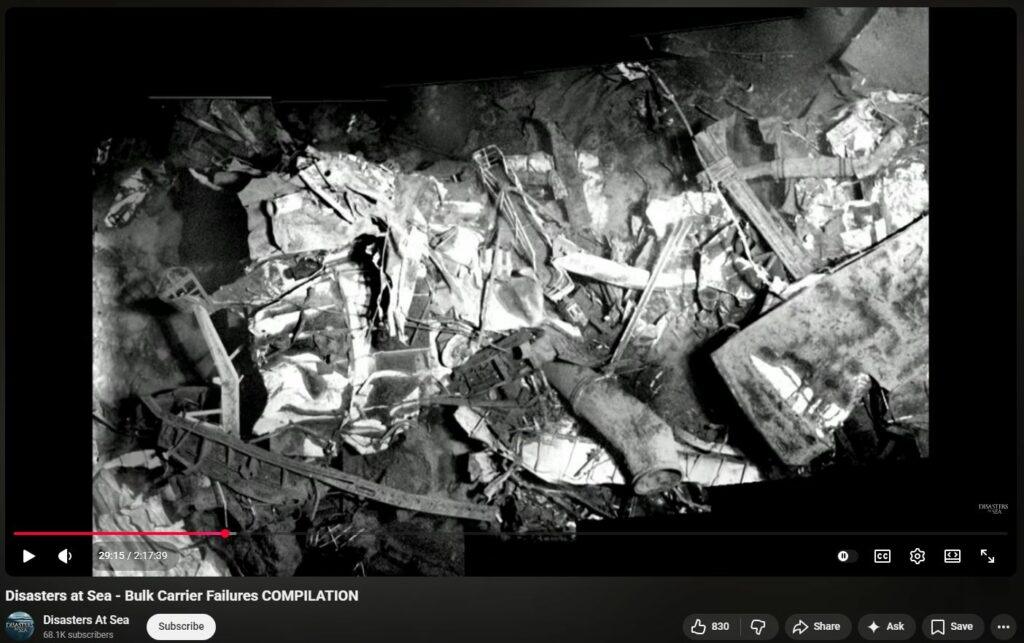Click the Disasters at Sea watermark
1024x643 pixels.
pyautogui.click(x=992, y=509)
